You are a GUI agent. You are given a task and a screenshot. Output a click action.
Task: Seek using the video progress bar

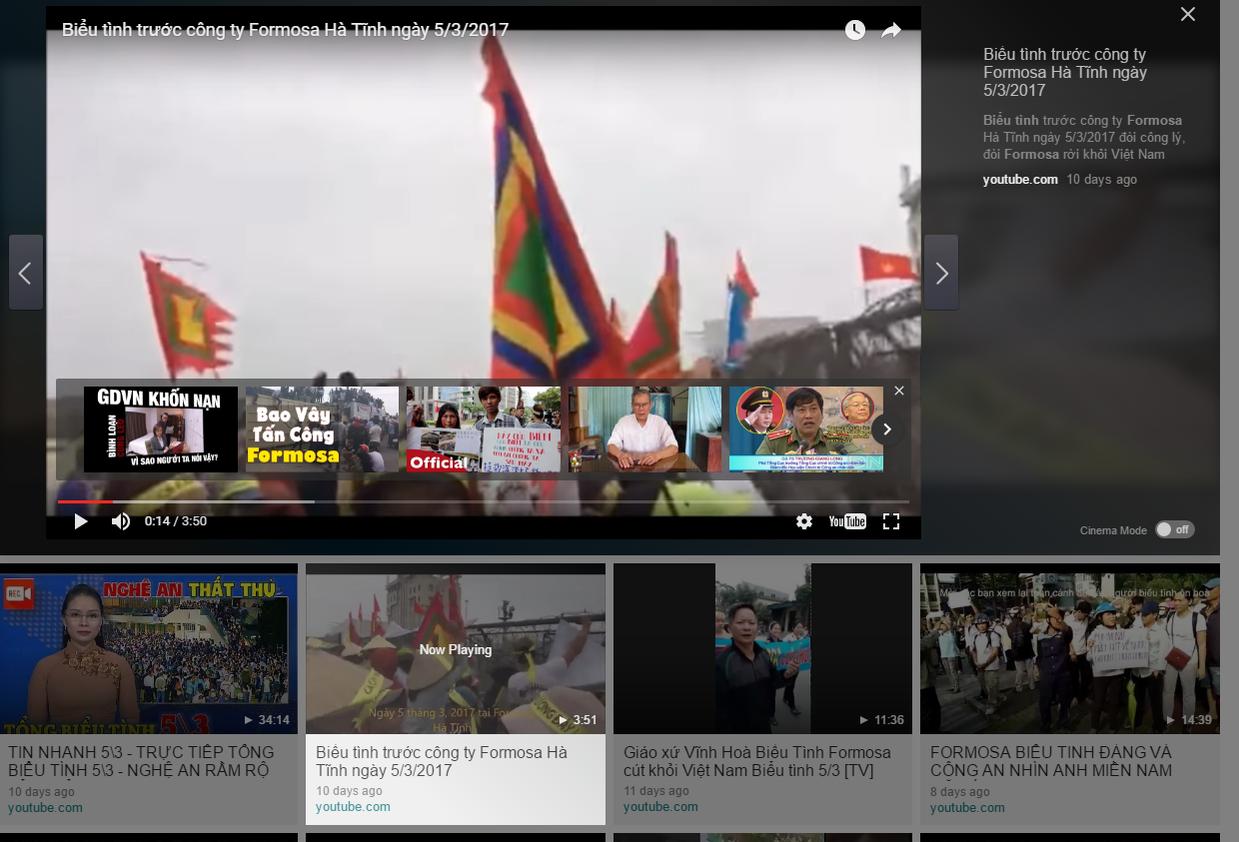point(483,501)
